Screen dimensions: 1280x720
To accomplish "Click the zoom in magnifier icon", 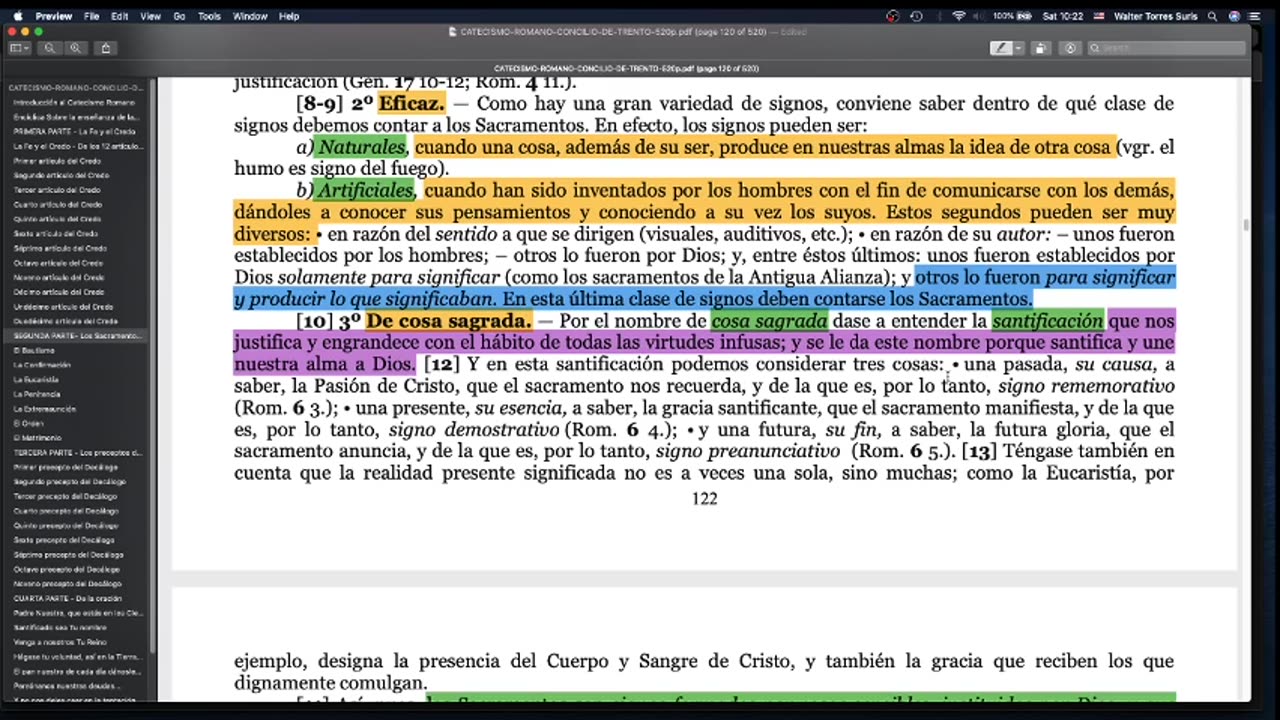I will click(x=76, y=48).
